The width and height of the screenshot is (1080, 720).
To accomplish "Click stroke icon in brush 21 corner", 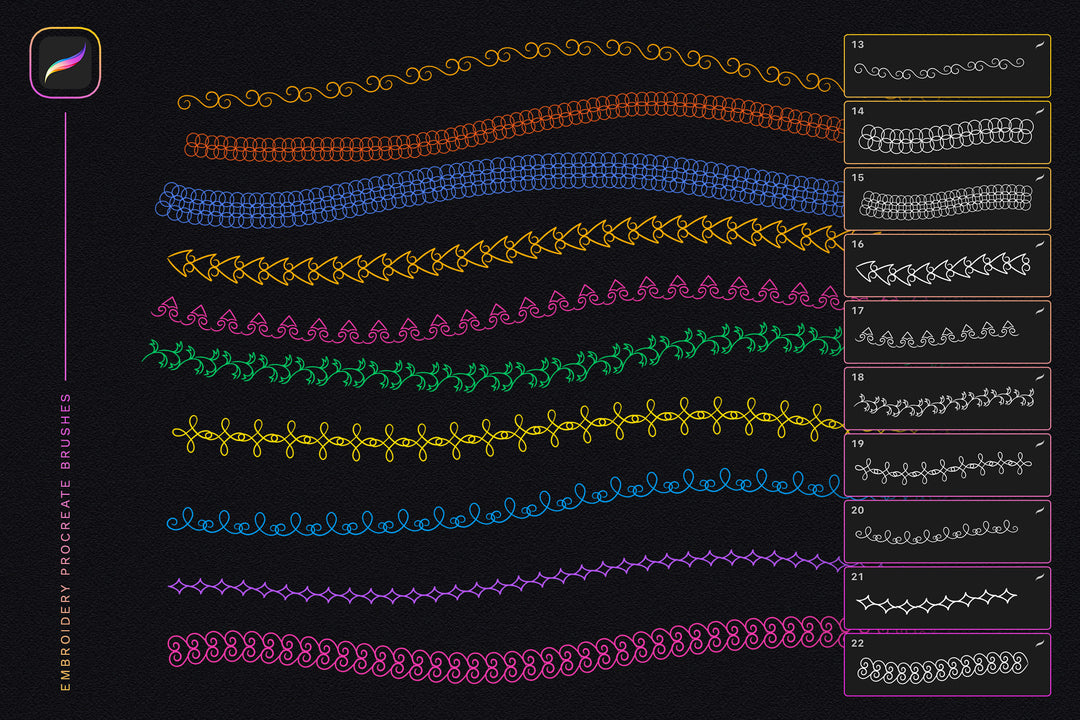I will 1039,577.
